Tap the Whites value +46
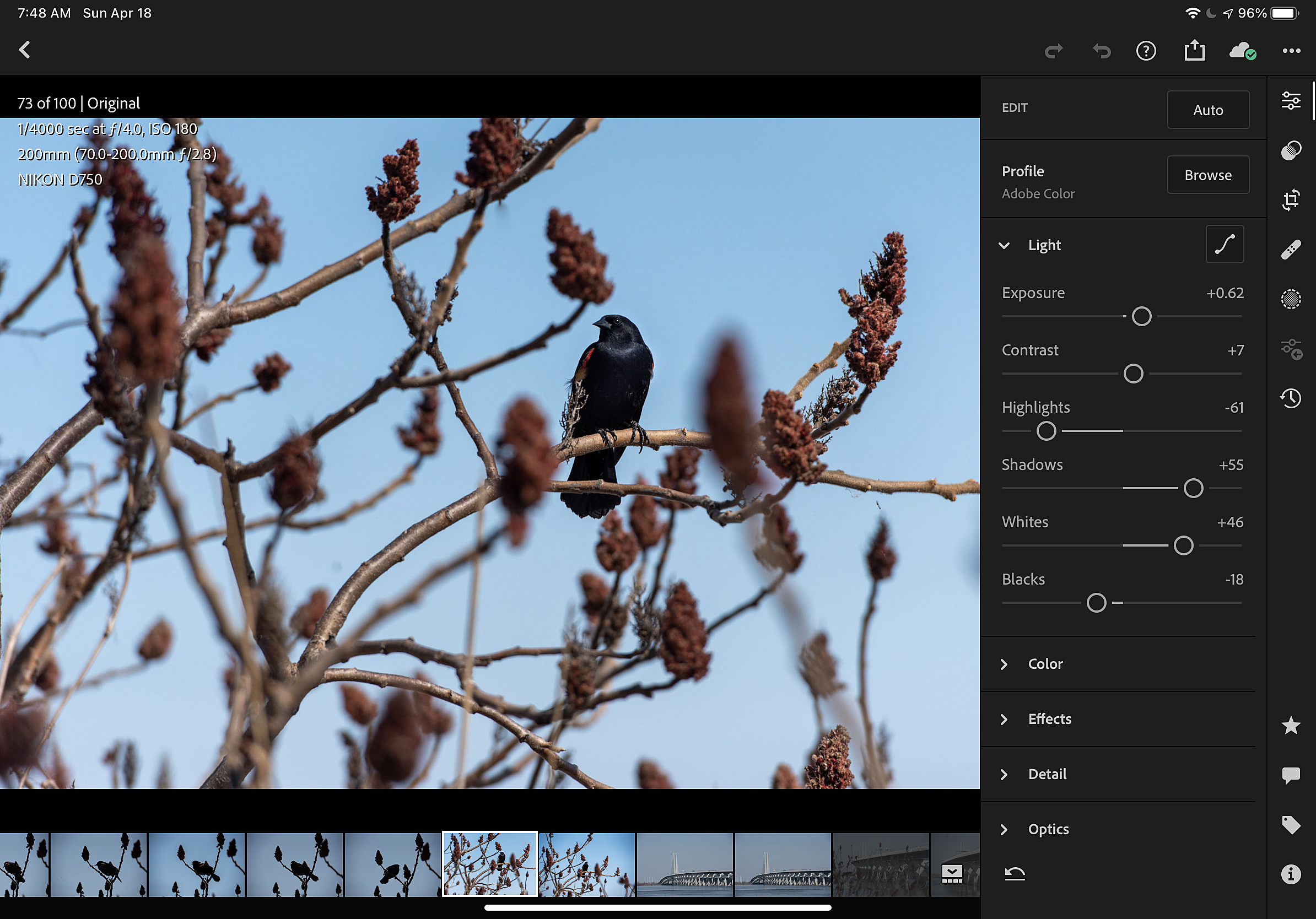This screenshot has width=1316, height=919. click(x=1230, y=522)
